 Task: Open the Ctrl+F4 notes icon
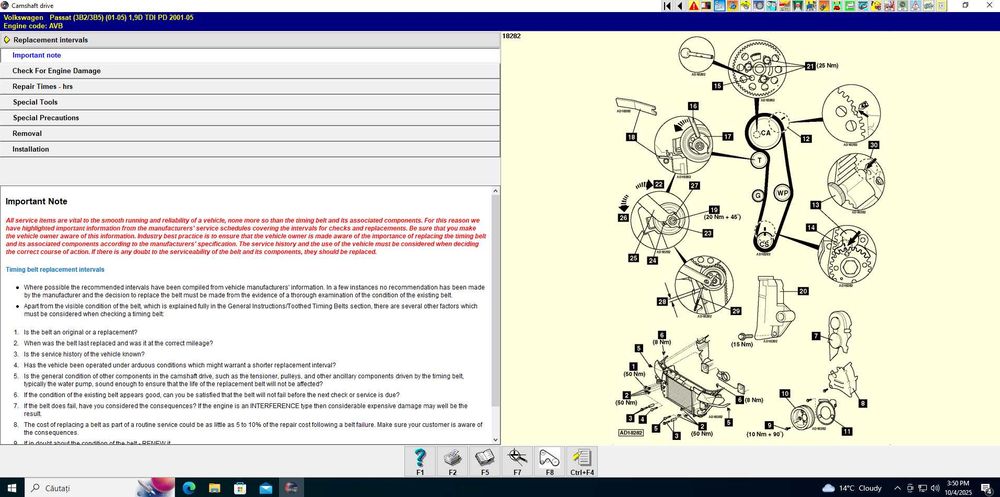pos(582,461)
